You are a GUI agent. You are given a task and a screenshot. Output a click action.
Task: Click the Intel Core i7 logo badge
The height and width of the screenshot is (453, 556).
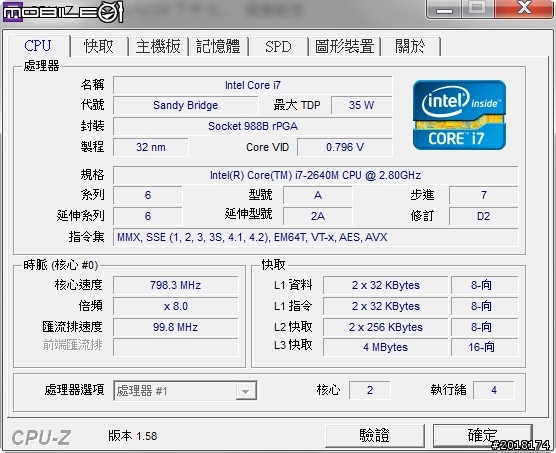coord(459,114)
